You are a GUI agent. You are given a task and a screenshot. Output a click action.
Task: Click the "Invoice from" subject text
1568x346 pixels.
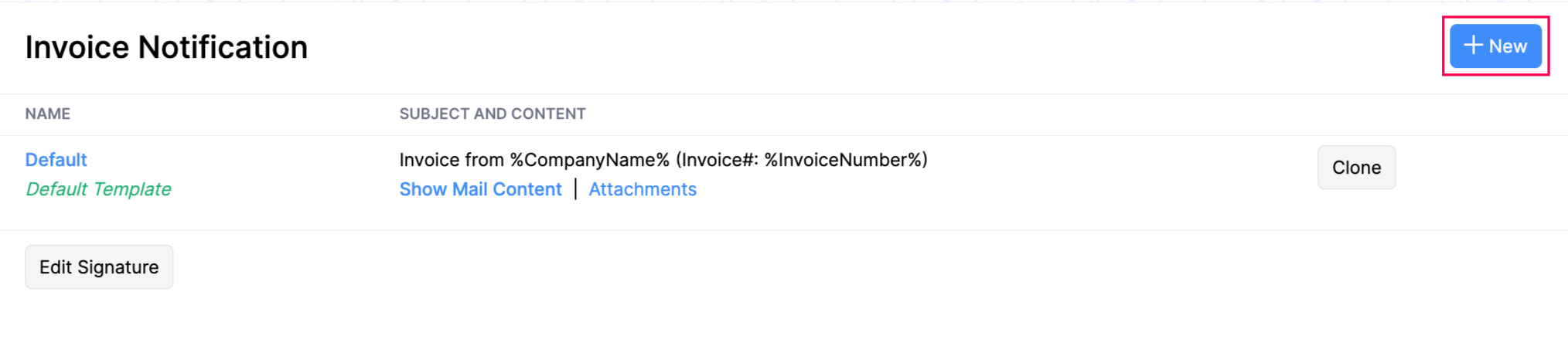click(x=452, y=160)
